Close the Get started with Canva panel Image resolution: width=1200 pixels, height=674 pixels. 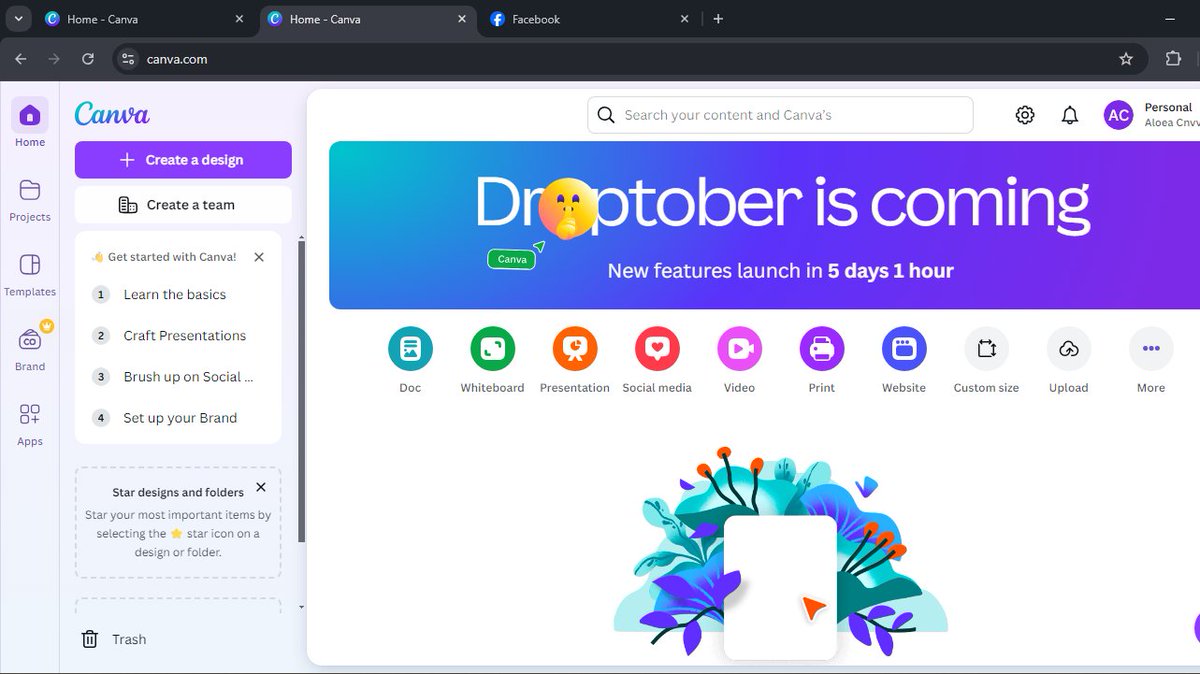(x=259, y=257)
